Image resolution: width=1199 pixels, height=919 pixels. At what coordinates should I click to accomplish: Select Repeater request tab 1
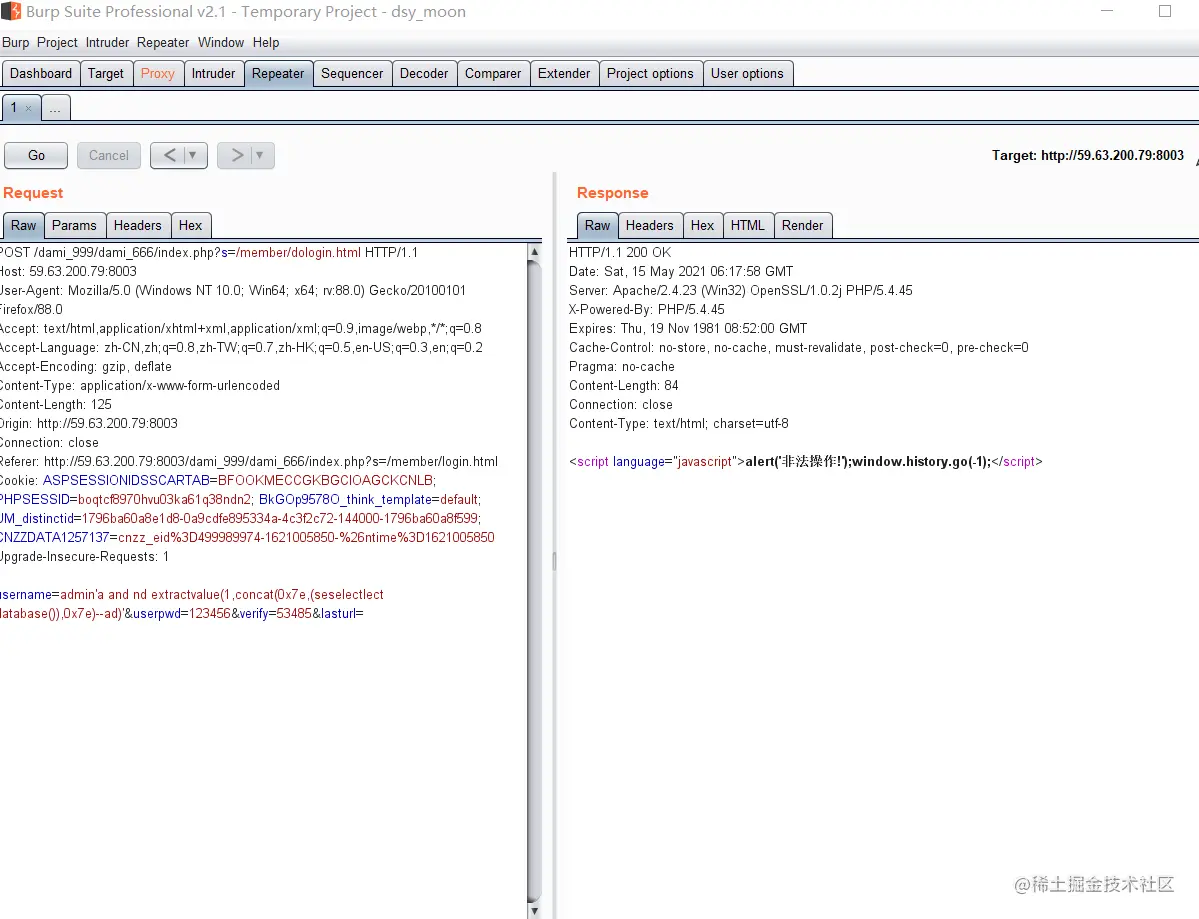tap(14, 108)
